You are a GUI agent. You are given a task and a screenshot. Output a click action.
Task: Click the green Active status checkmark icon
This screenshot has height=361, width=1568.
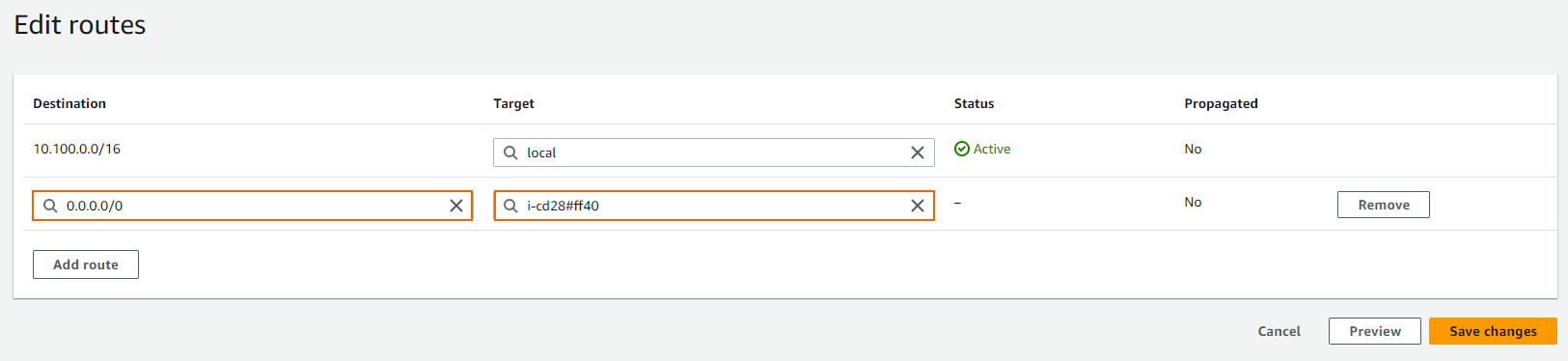click(962, 149)
